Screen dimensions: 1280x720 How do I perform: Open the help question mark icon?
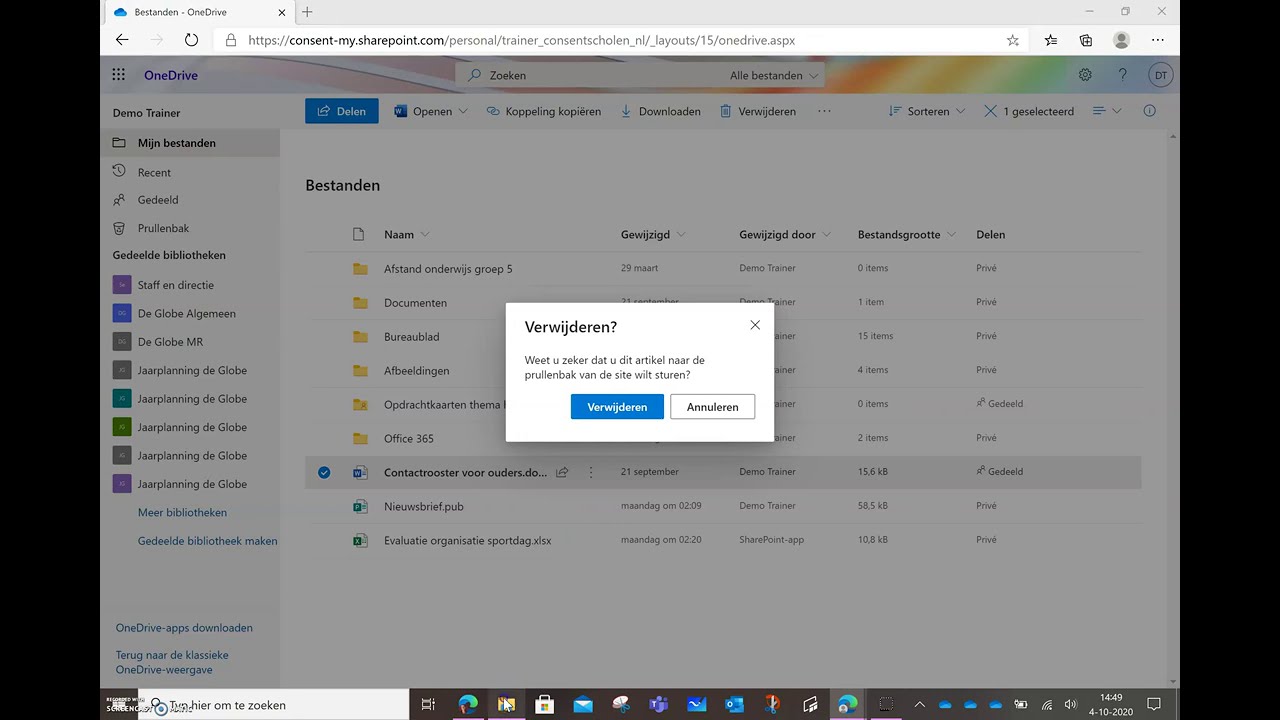1123,75
